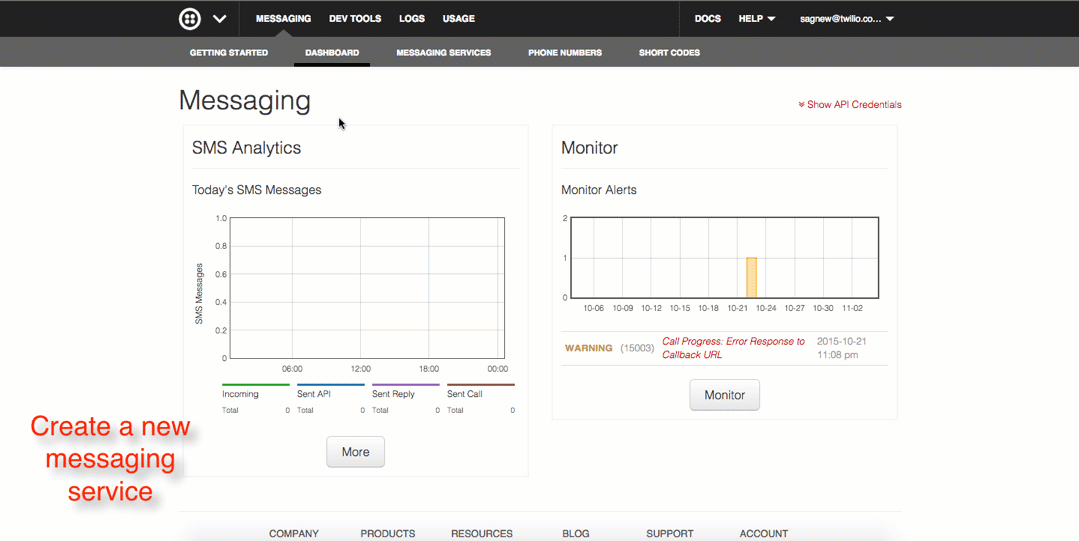The image size is (1079, 541).
Task: Expand the Help dropdown
Action: tap(757, 19)
